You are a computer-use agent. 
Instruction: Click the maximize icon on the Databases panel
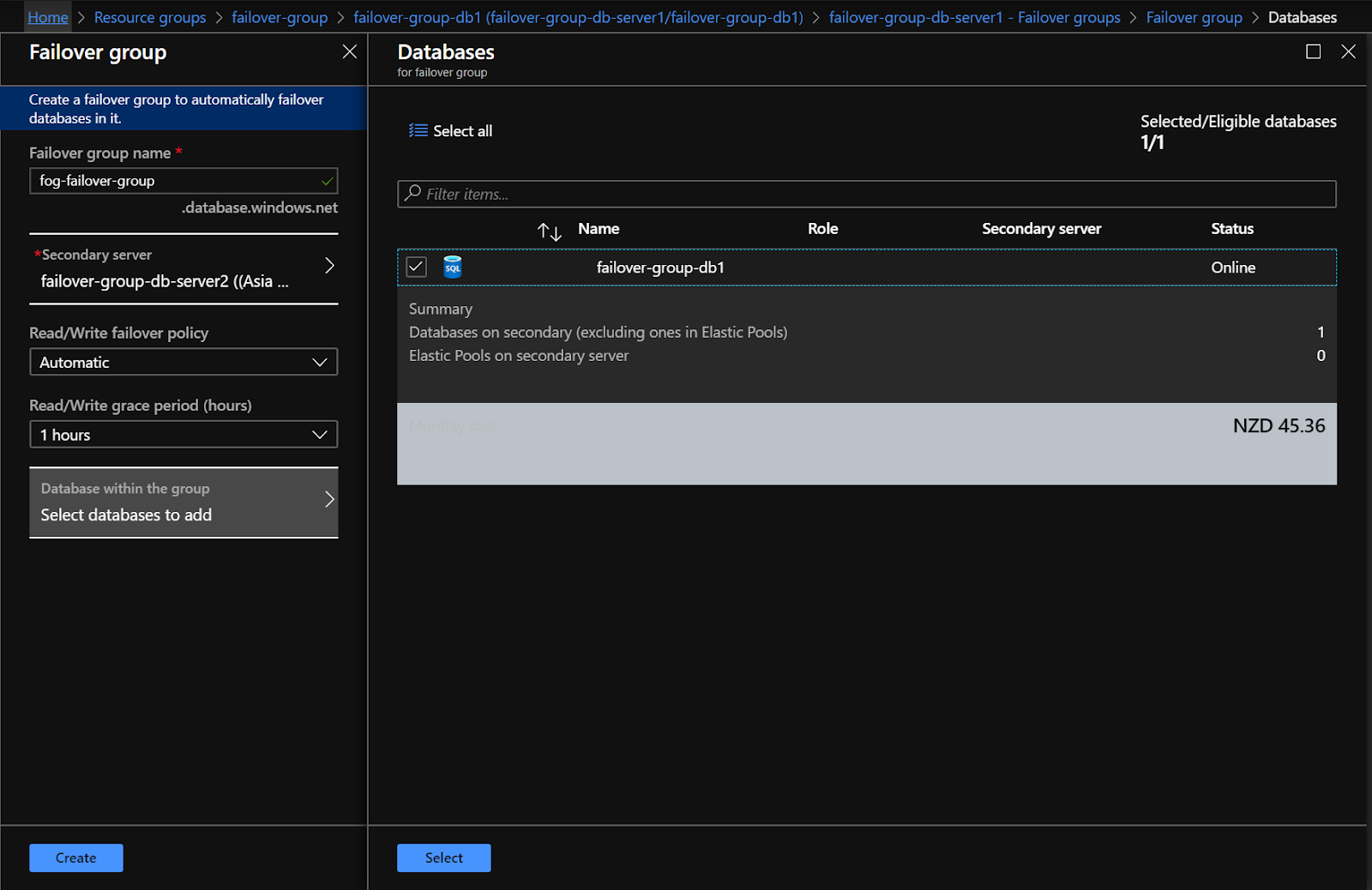(x=1313, y=51)
